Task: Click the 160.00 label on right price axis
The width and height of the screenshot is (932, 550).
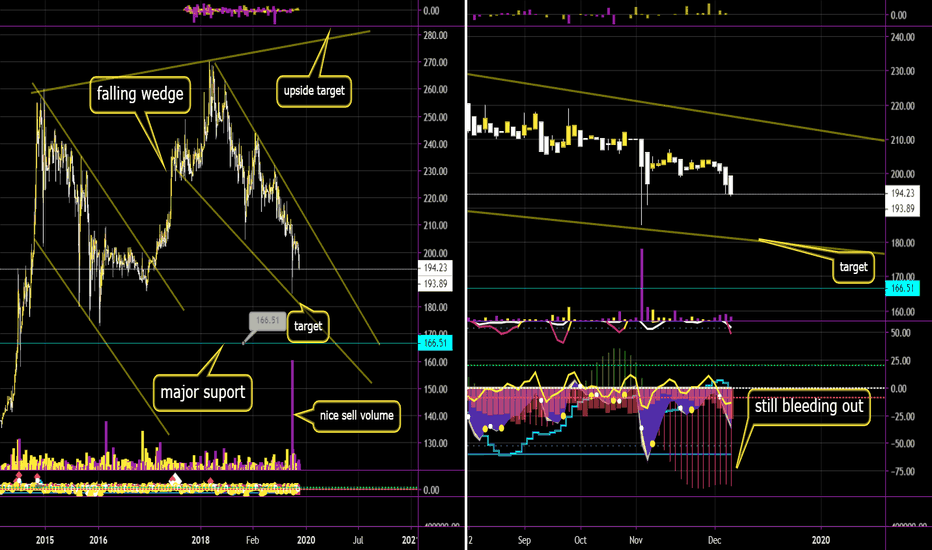Action: 902,312
